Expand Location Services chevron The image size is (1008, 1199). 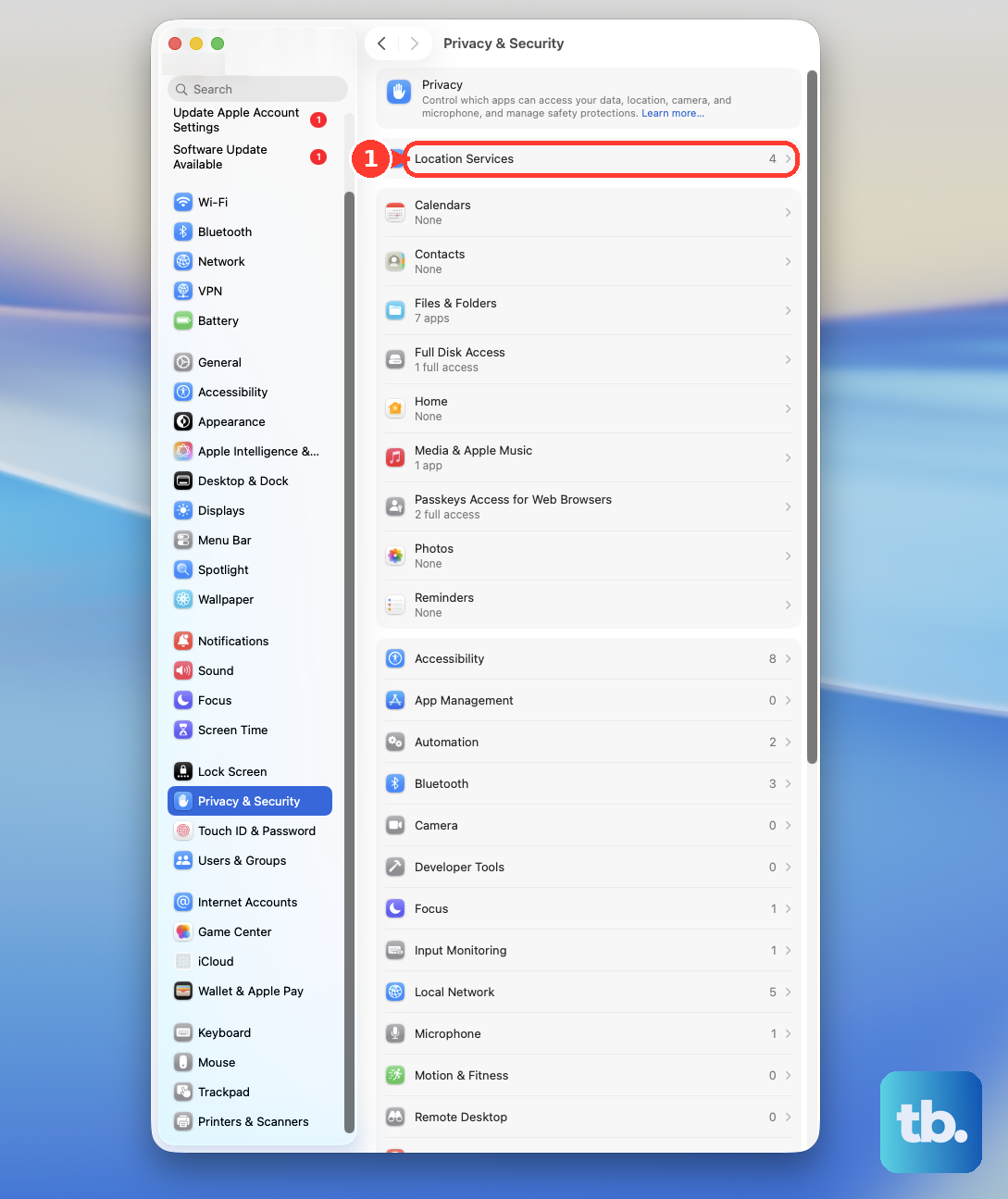click(x=788, y=159)
